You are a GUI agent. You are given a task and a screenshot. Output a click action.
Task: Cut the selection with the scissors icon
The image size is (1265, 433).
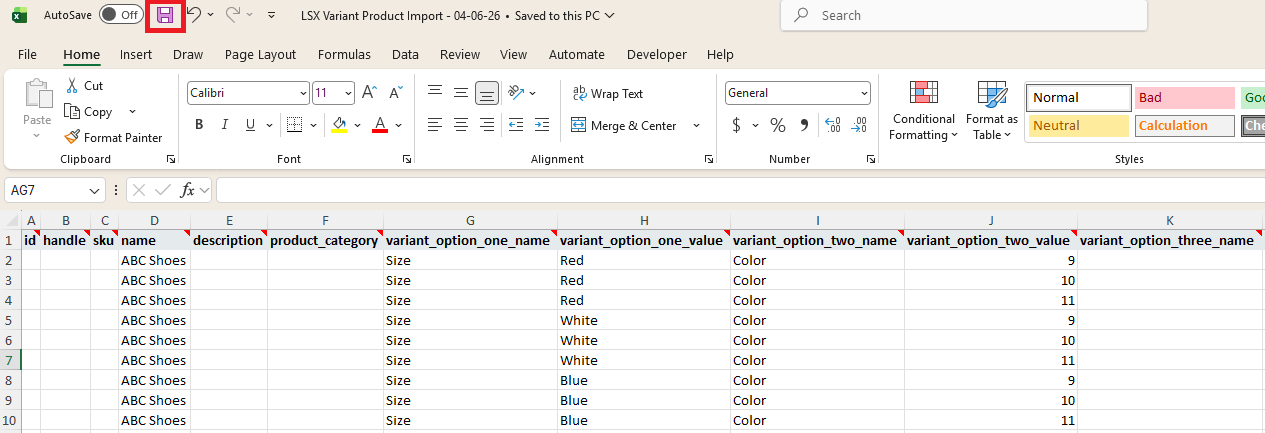pos(73,86)
